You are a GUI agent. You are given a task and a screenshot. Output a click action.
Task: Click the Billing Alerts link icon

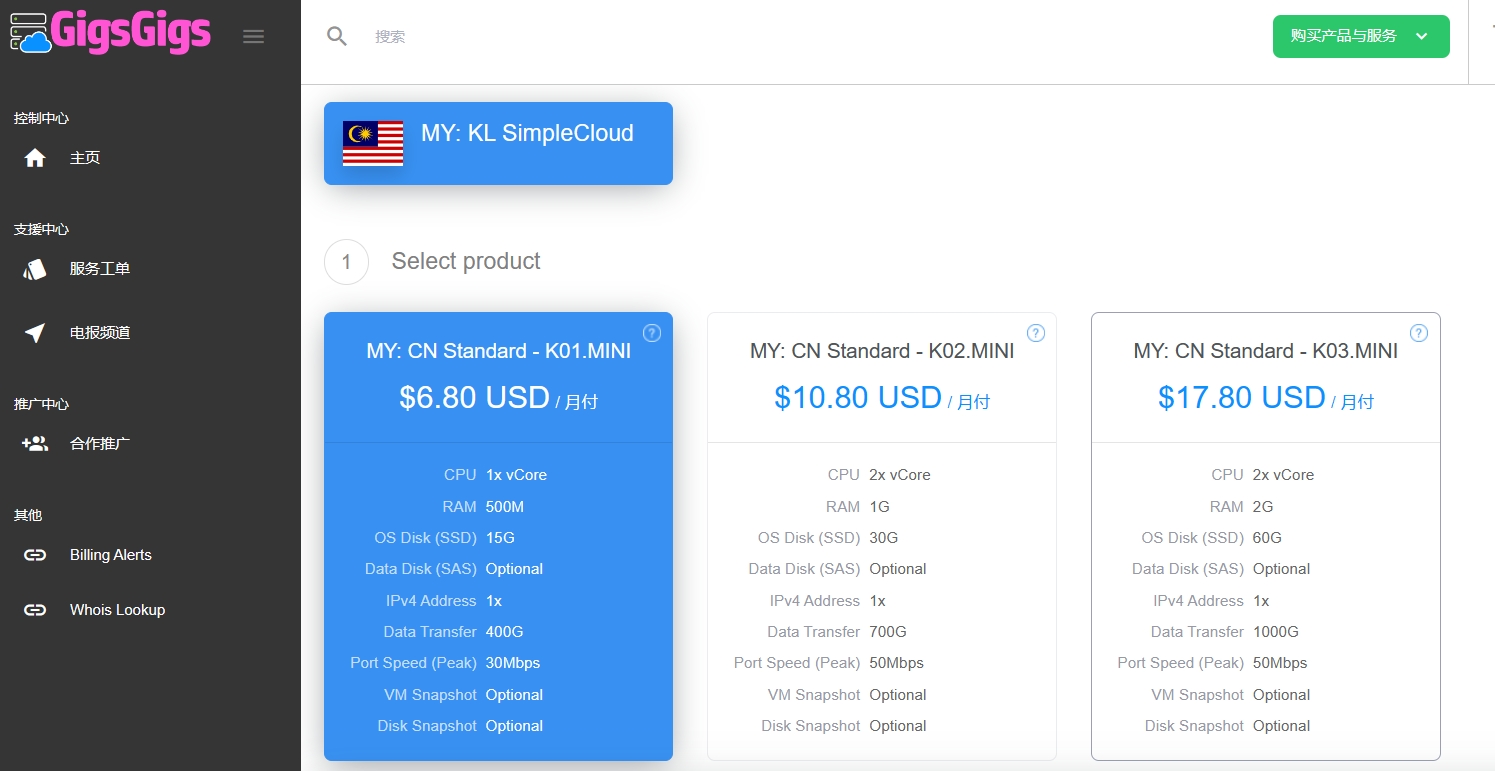point(35,555)
